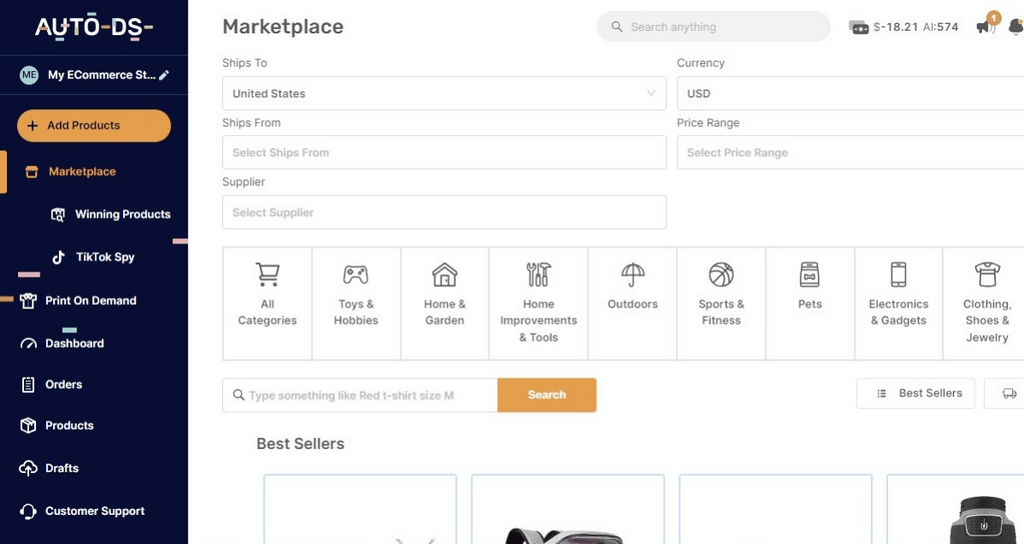1024x544 pixels.
Task: Select the Outdoors category label
Action: pyautogui.click(x=632, y=304)
